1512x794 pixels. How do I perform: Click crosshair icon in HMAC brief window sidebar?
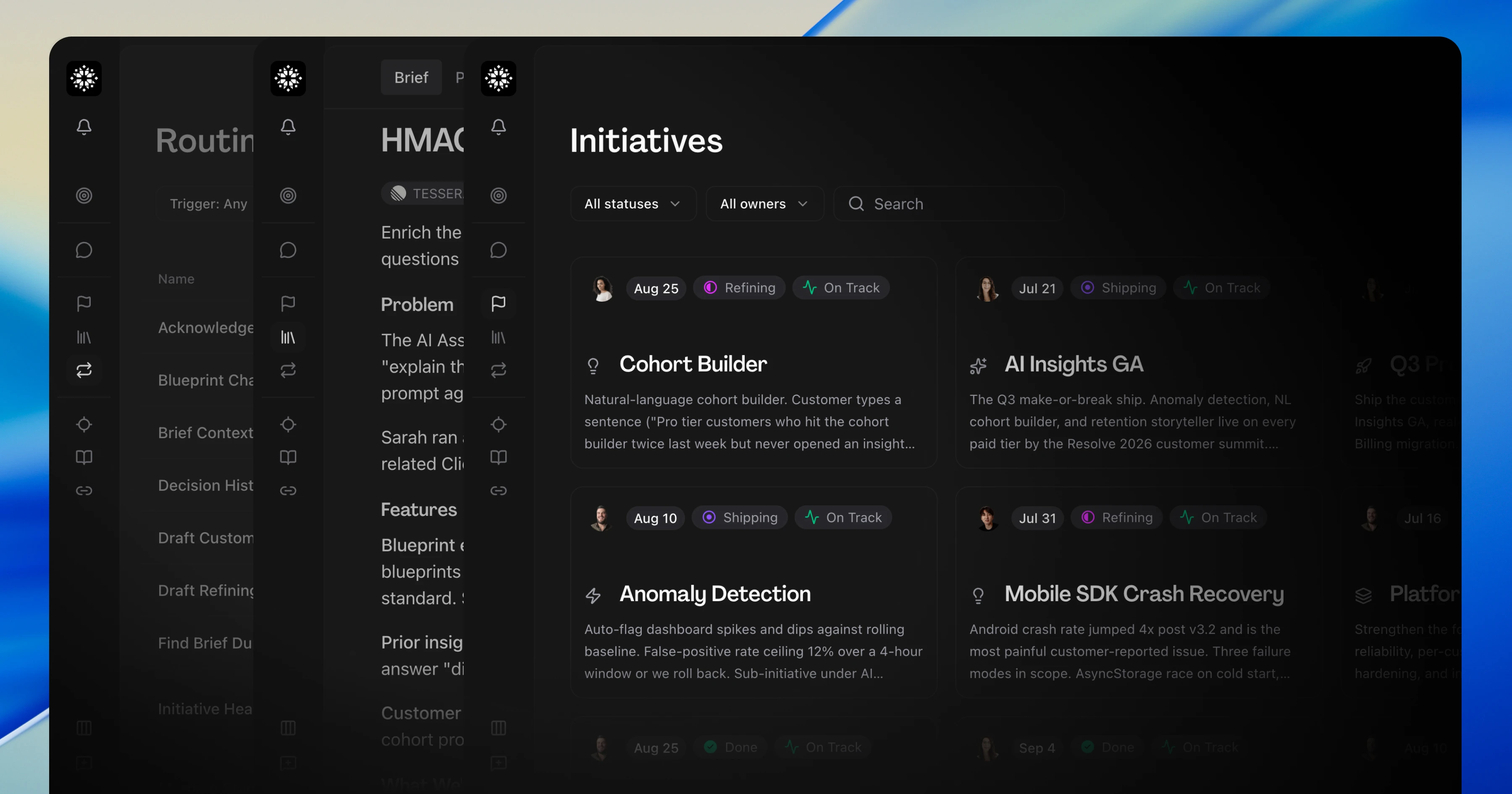point(288,424)
